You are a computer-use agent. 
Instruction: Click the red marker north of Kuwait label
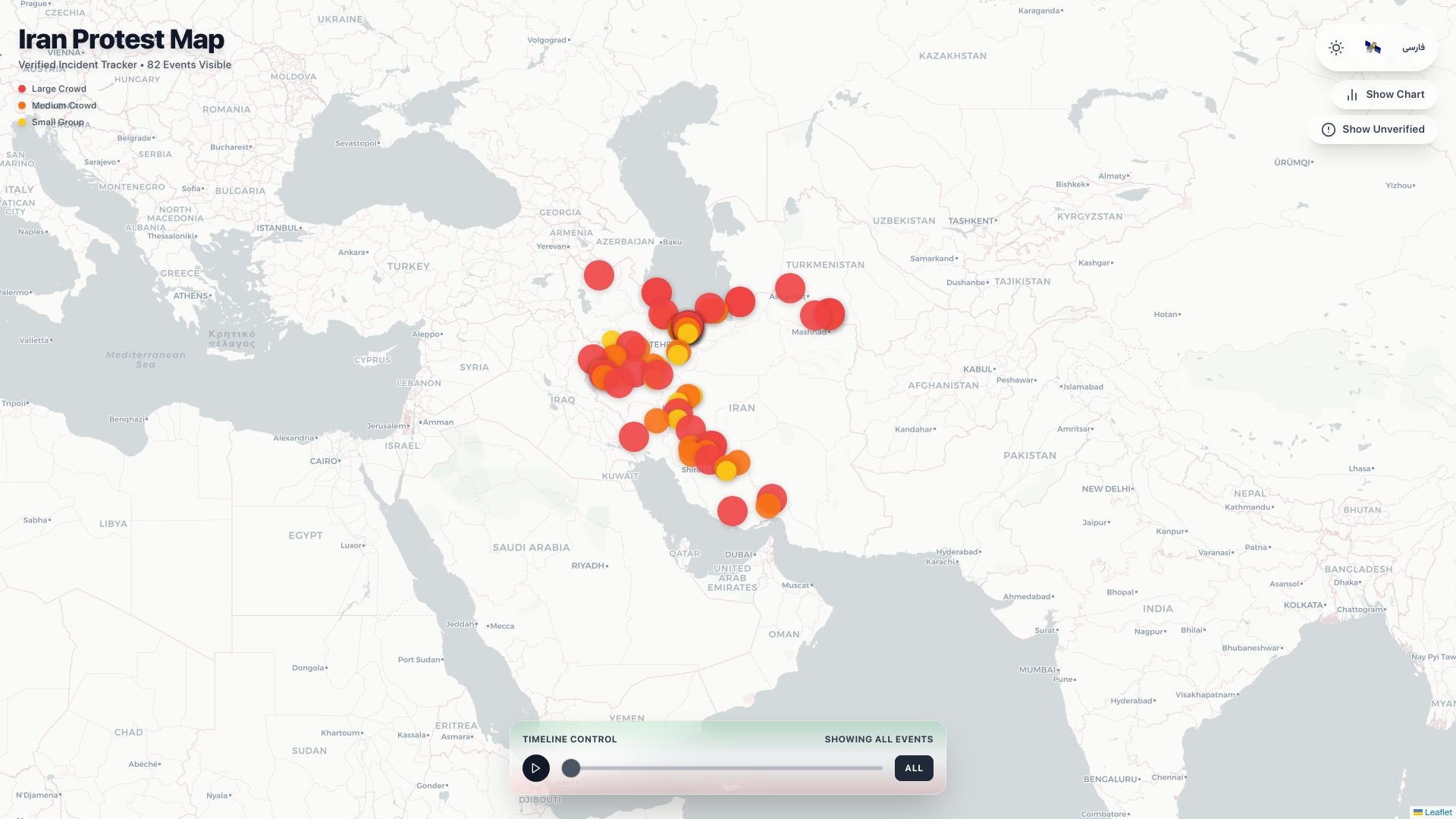[634, 437]
